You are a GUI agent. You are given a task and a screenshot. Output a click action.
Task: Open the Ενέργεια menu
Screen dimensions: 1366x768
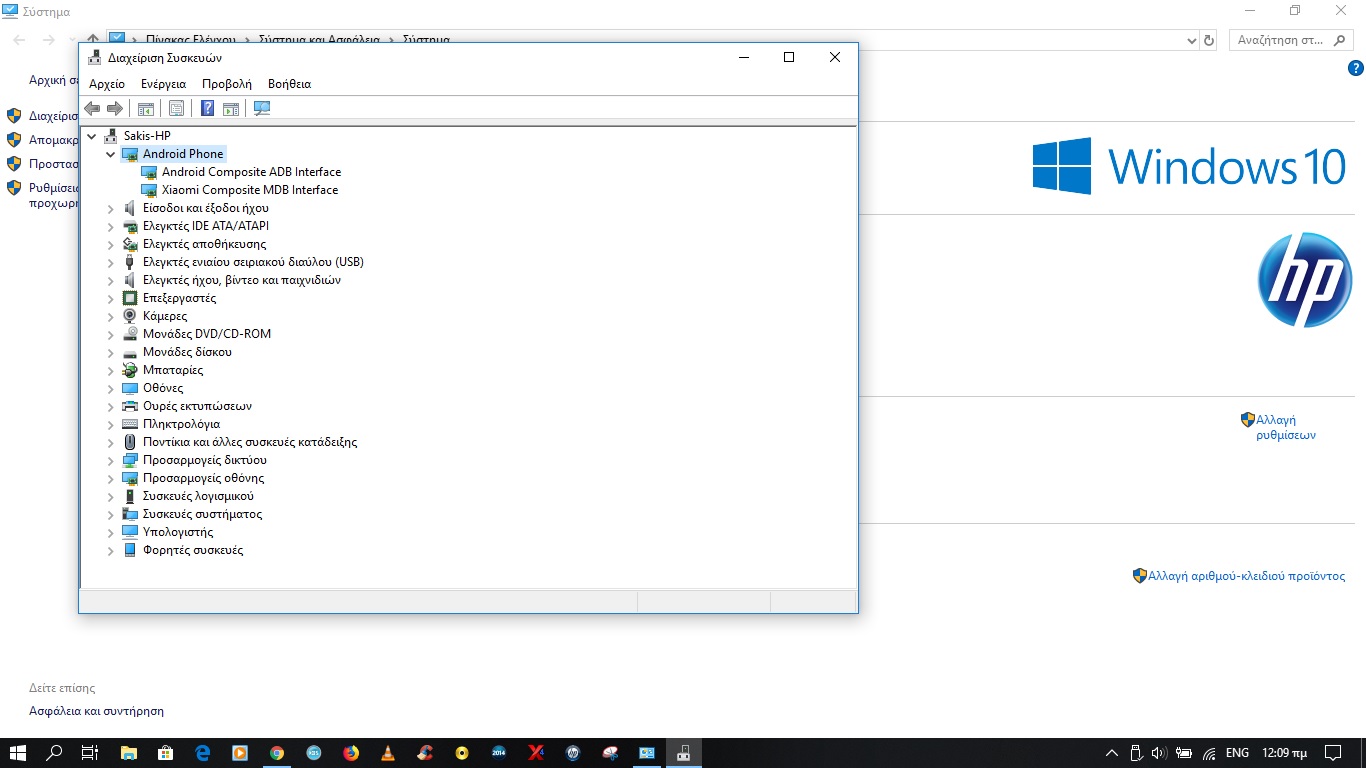163,84
